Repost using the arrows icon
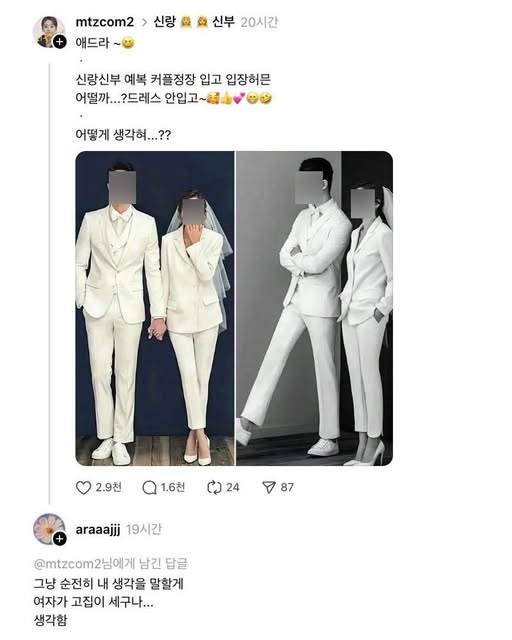Viewport: 512px width, 640px height. pos(214,488)
